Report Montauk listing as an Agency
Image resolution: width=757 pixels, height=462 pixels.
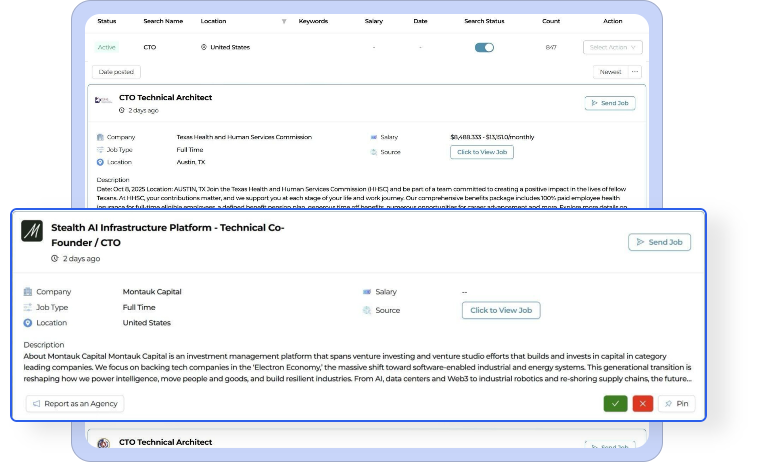pos(75,403)
